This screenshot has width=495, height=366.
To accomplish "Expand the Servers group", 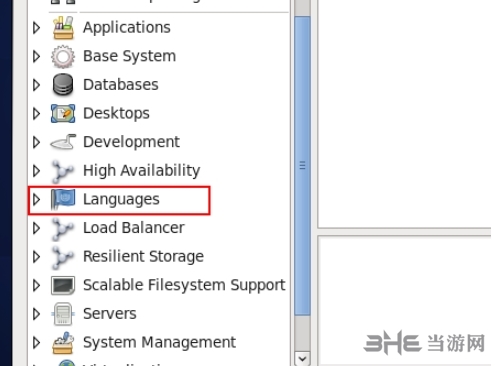I will click(37, 314).
